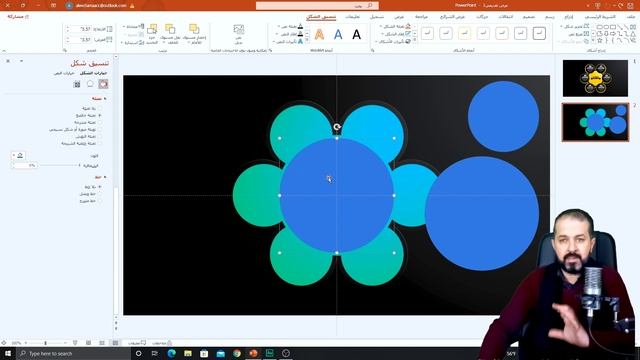640x360 pixels.
Task: Open the Insert (إدراج) tab
Action: pos(569,17)
